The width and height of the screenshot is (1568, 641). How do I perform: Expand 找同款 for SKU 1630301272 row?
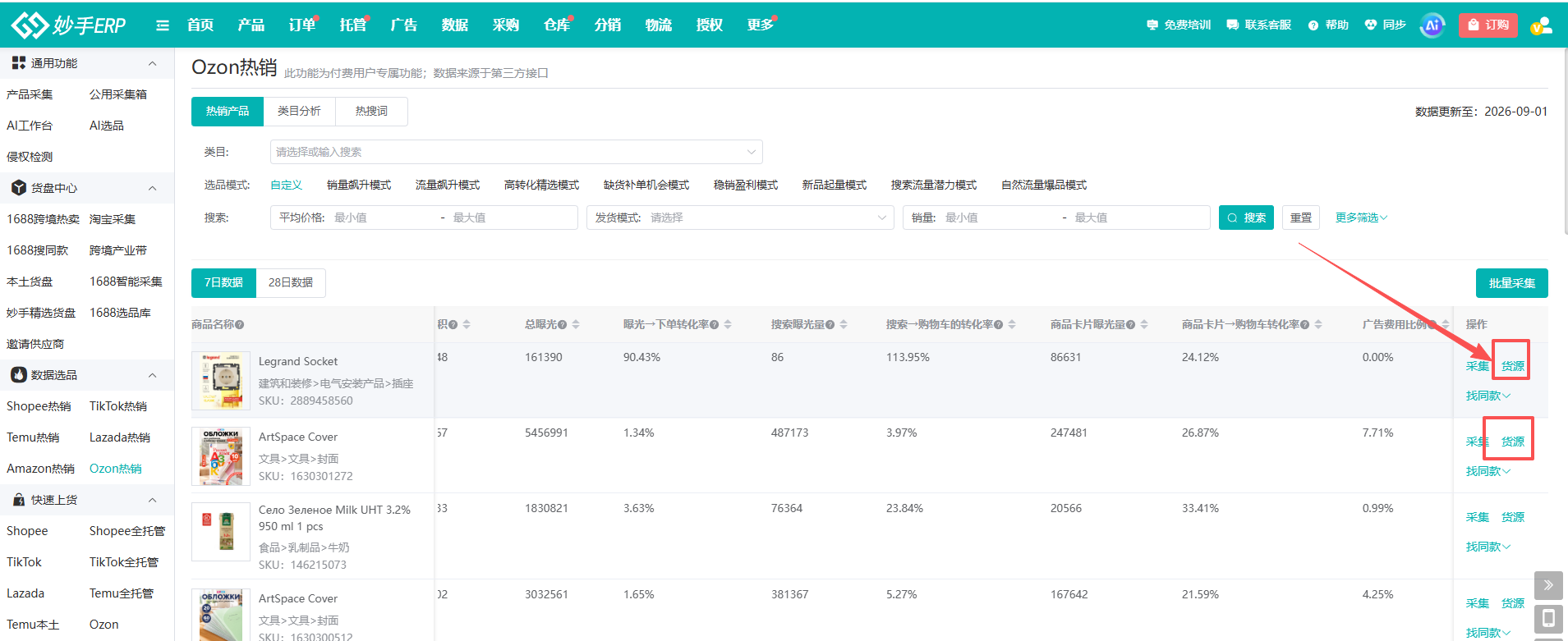pos(1488,471)
